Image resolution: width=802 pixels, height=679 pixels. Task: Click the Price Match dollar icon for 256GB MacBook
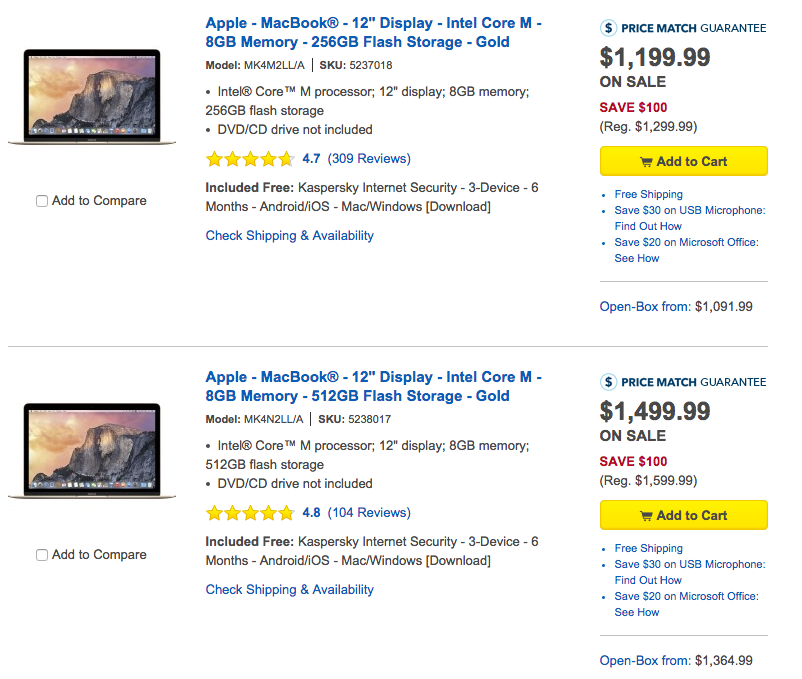click(608, 28)
